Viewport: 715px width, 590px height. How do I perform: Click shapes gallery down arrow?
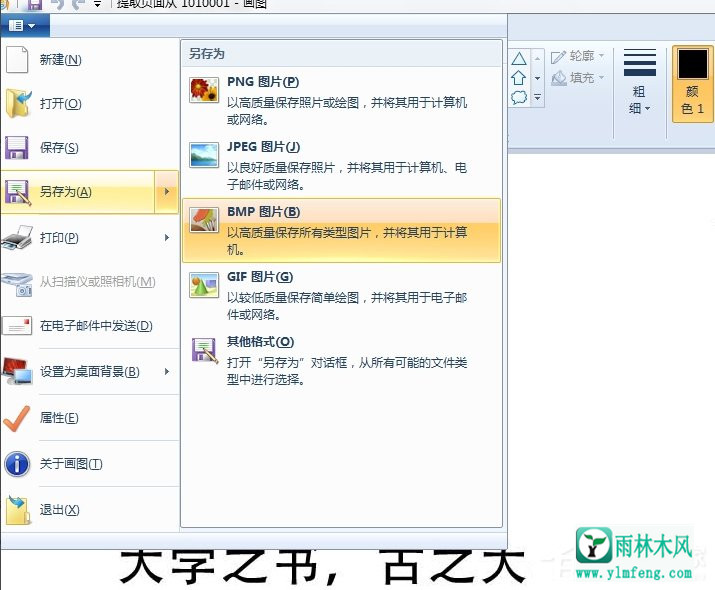[x=538, y=78]
